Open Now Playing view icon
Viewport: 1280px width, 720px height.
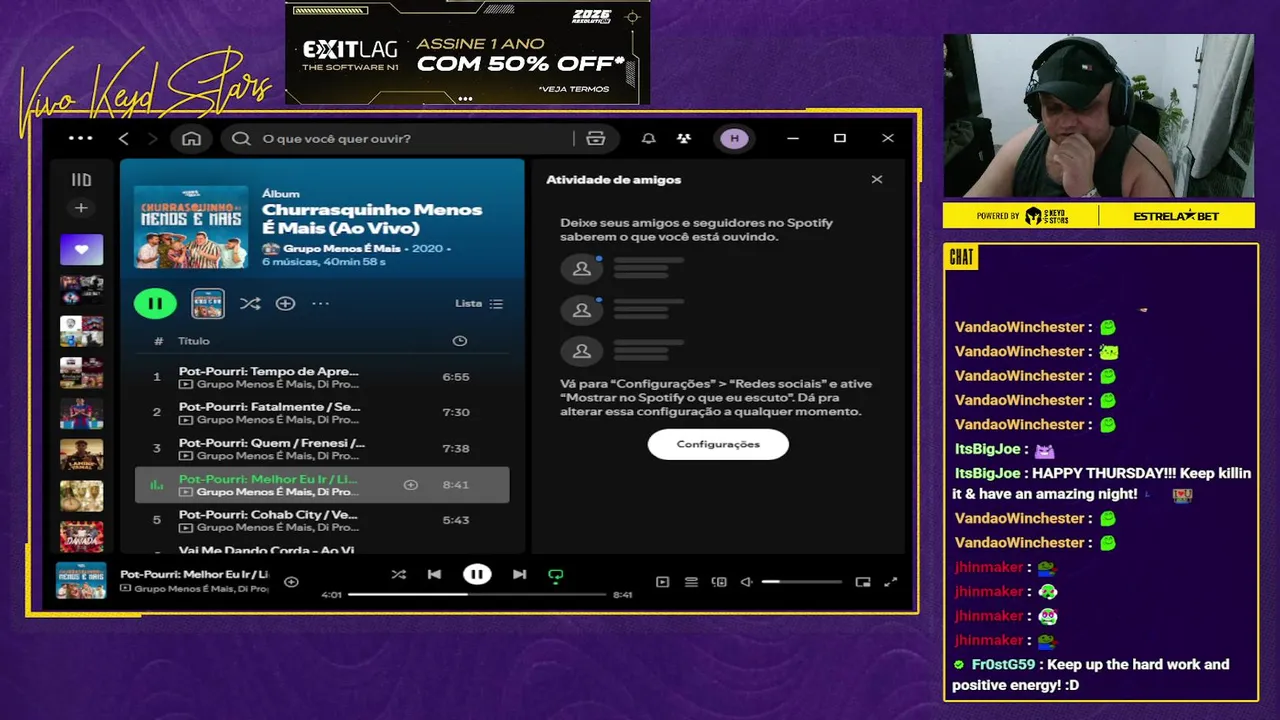662,582
